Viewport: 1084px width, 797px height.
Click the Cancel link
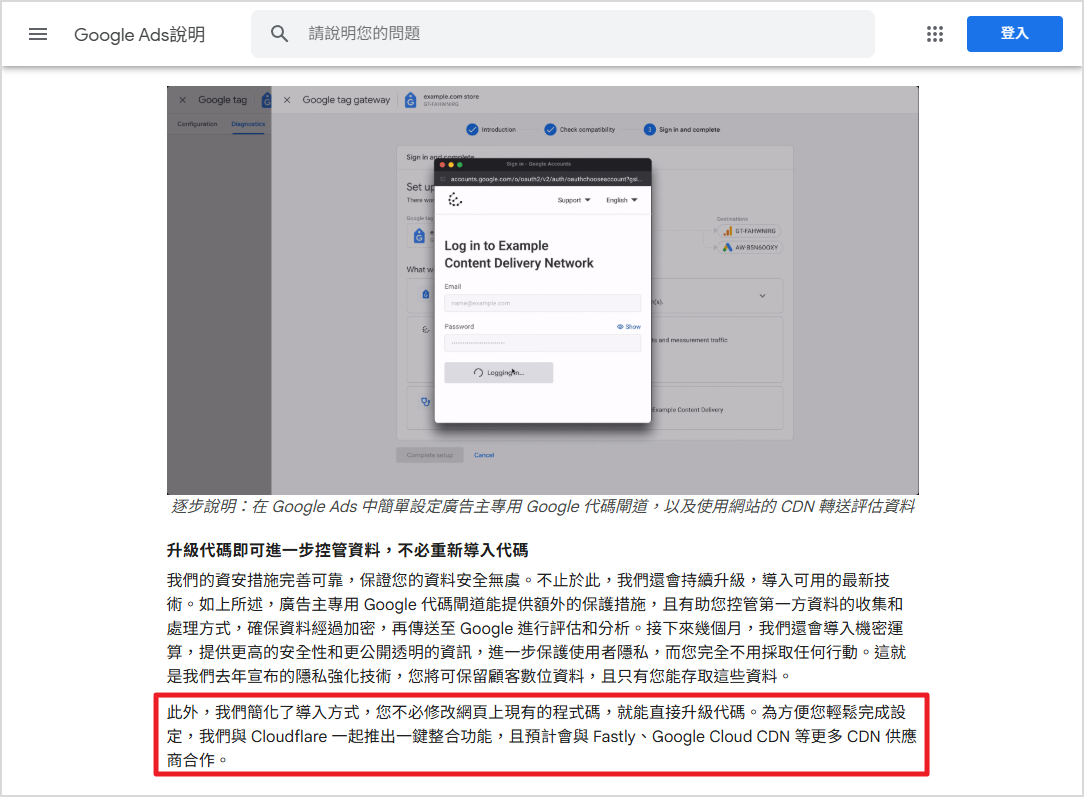pyautogui.click(x=484, y=455)
